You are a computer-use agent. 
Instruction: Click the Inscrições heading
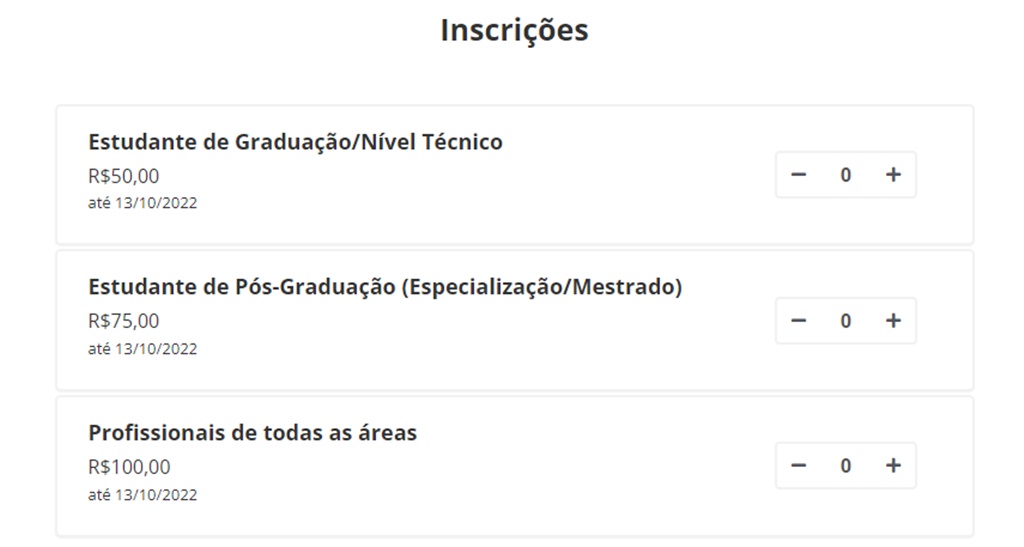tap(514, 30)
